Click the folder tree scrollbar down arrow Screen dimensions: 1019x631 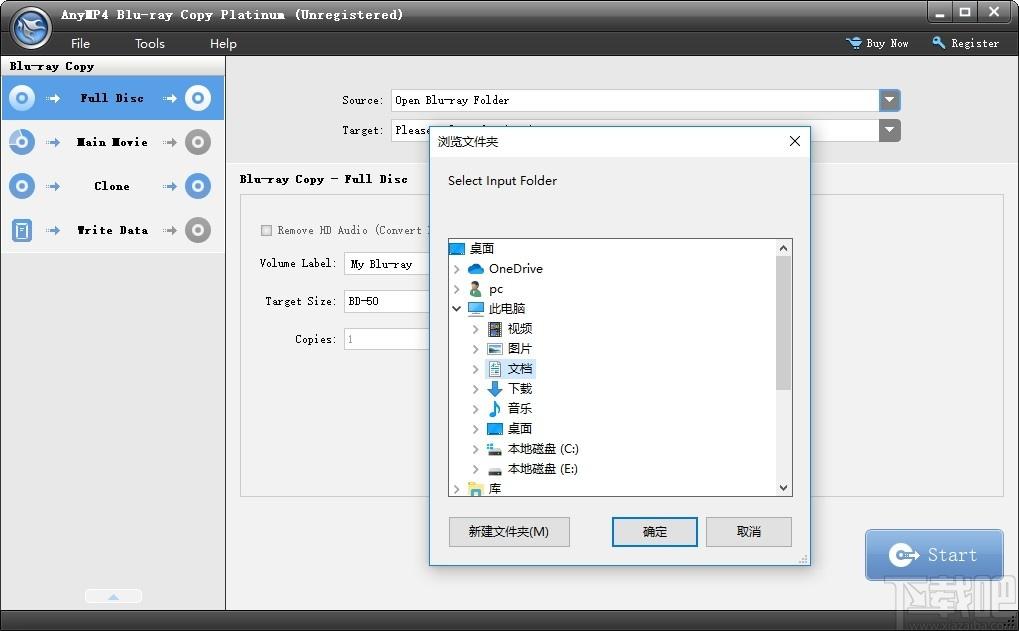click(783, 488)
